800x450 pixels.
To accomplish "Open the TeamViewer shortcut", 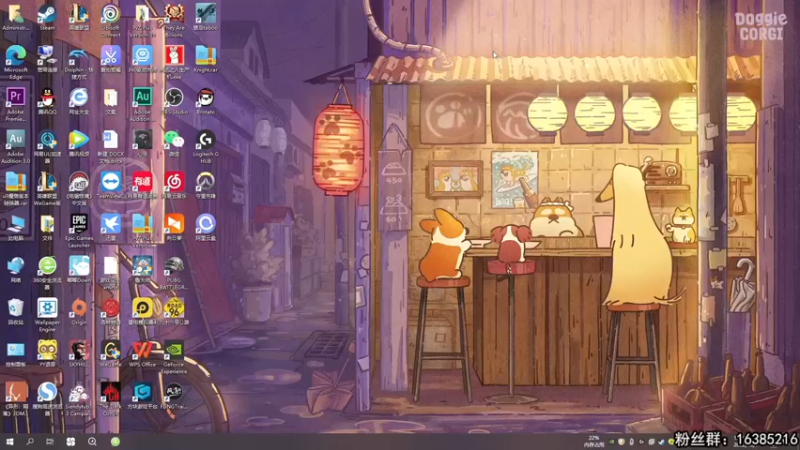I will [111, 186].
